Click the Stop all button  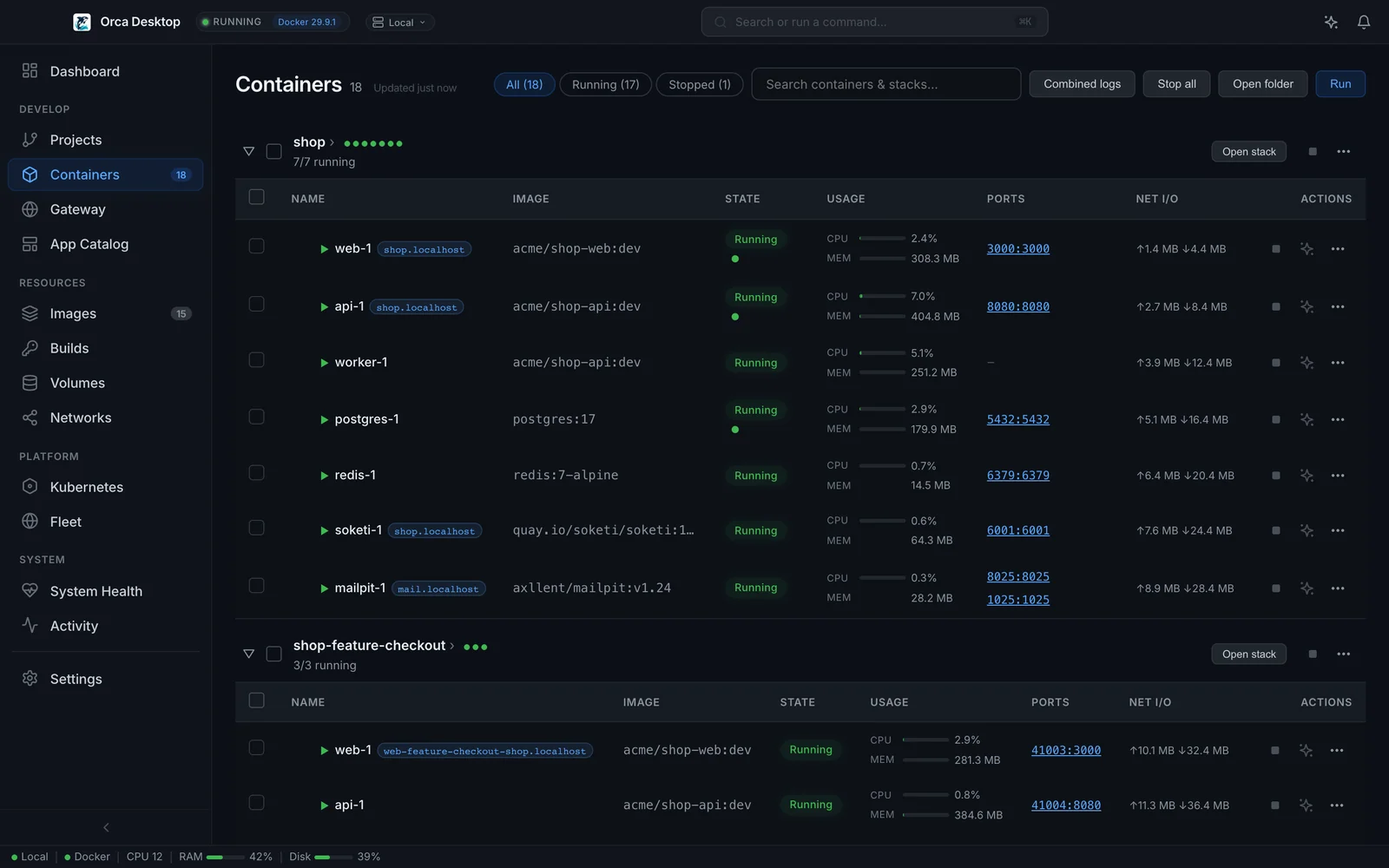[x=1176, y=84]
